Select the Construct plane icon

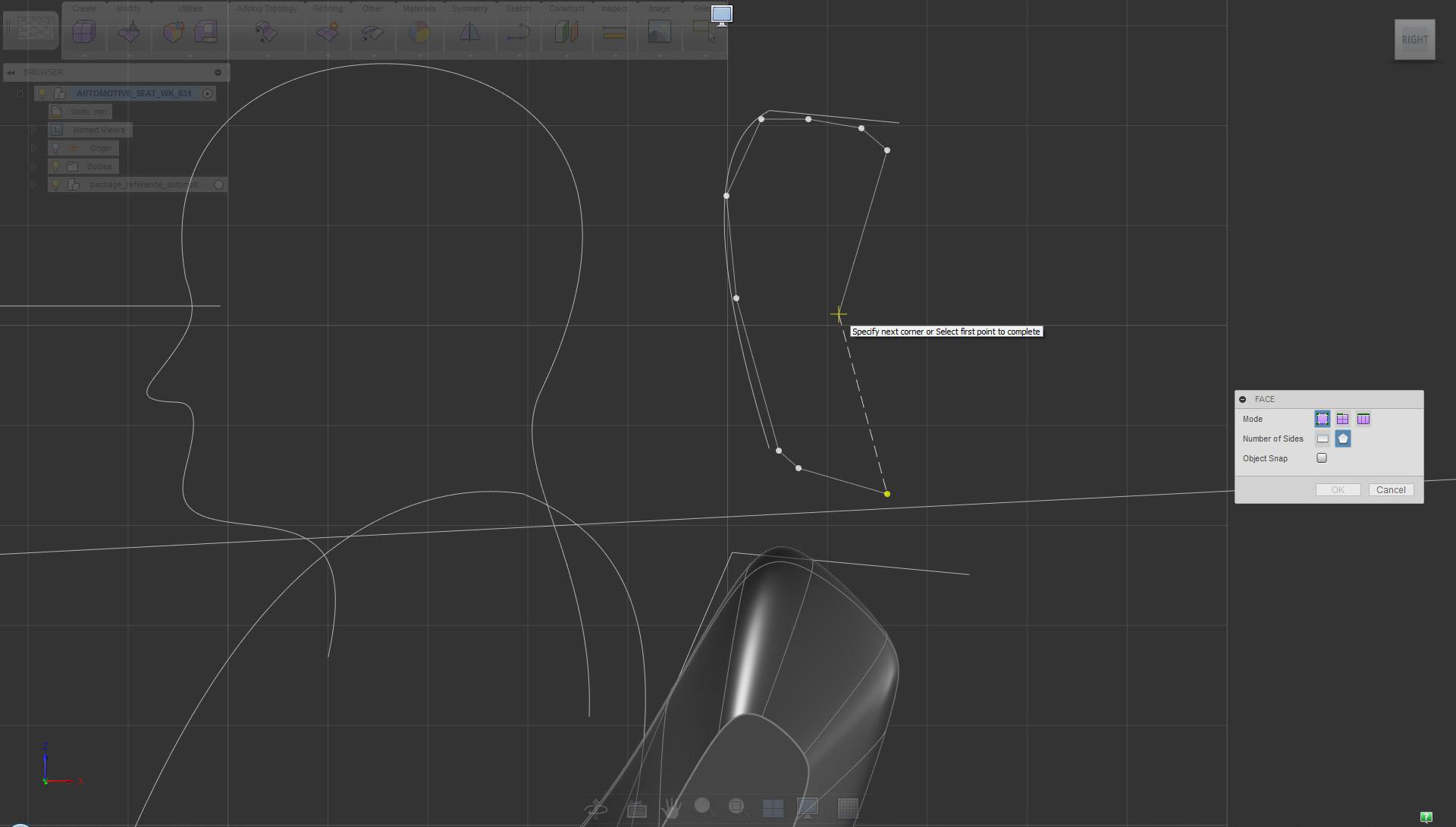[566, 32]
